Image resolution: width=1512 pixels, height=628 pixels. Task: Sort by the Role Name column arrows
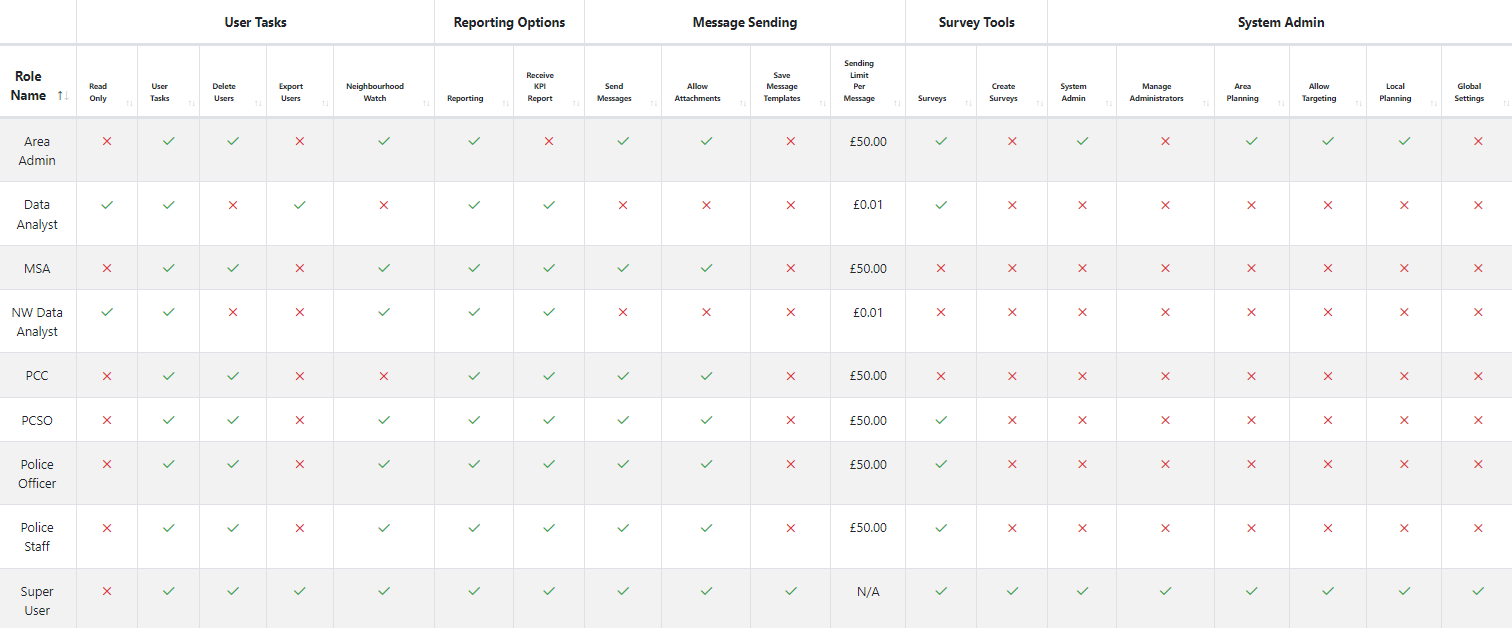pos(63,96)
